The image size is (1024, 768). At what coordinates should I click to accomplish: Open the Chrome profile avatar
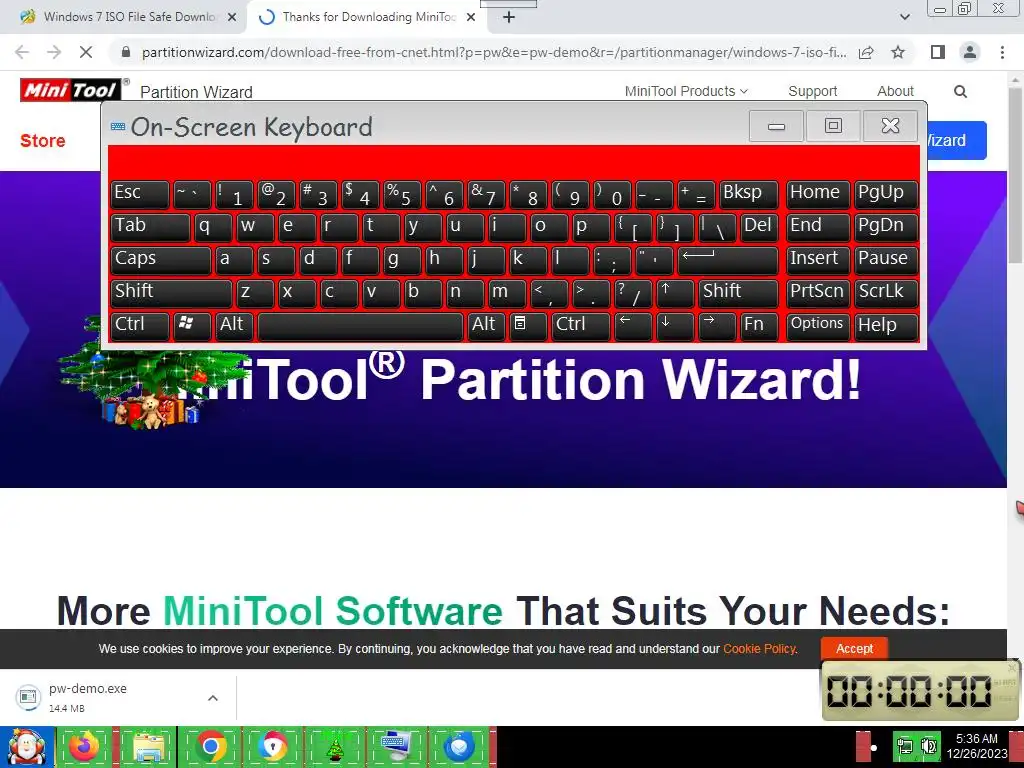pyautogui.click(x=970, y=52)
